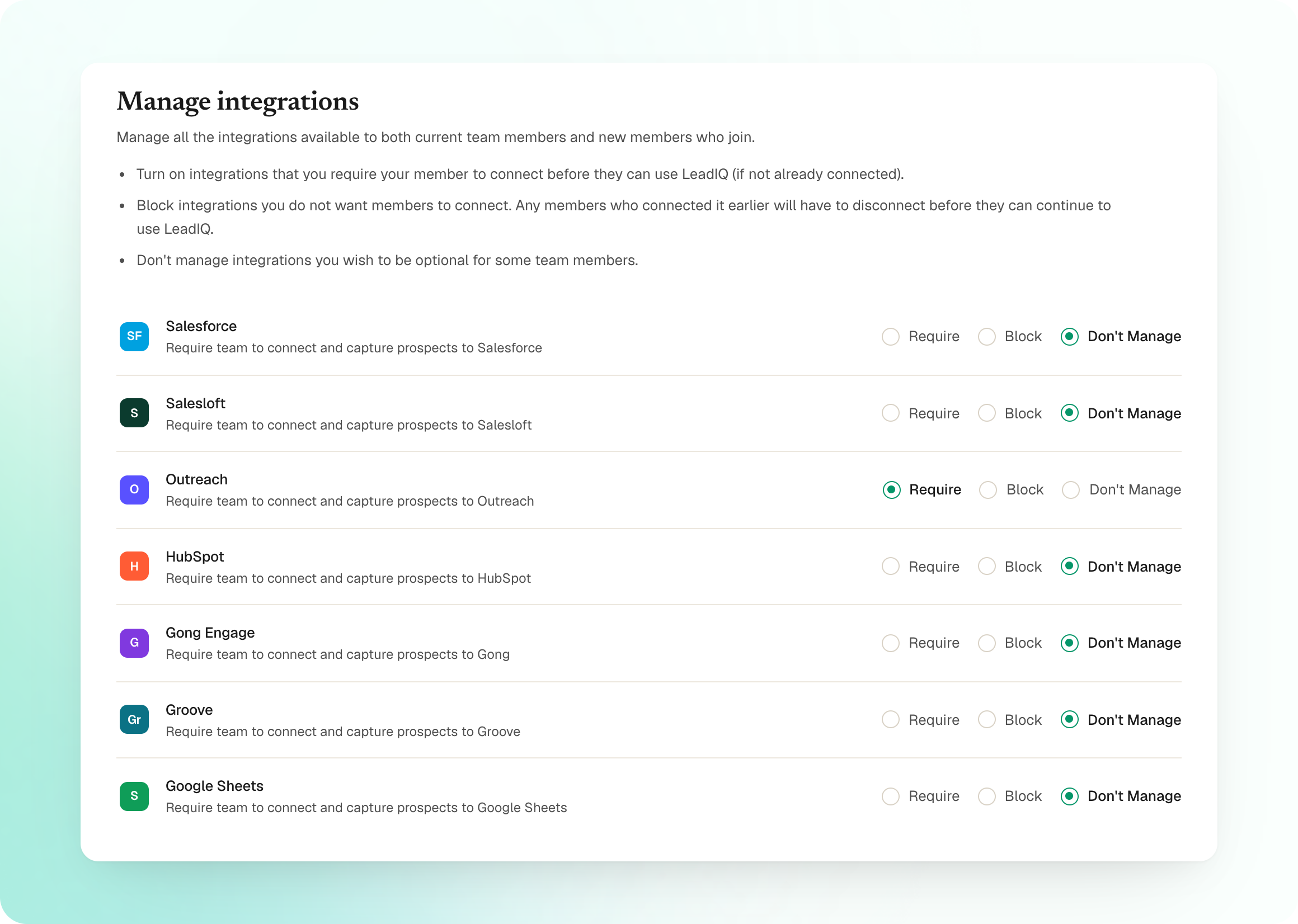Require the HubSpot integration
The height and width of the screenshot is (924, 1298).
[x=891, y=566]
